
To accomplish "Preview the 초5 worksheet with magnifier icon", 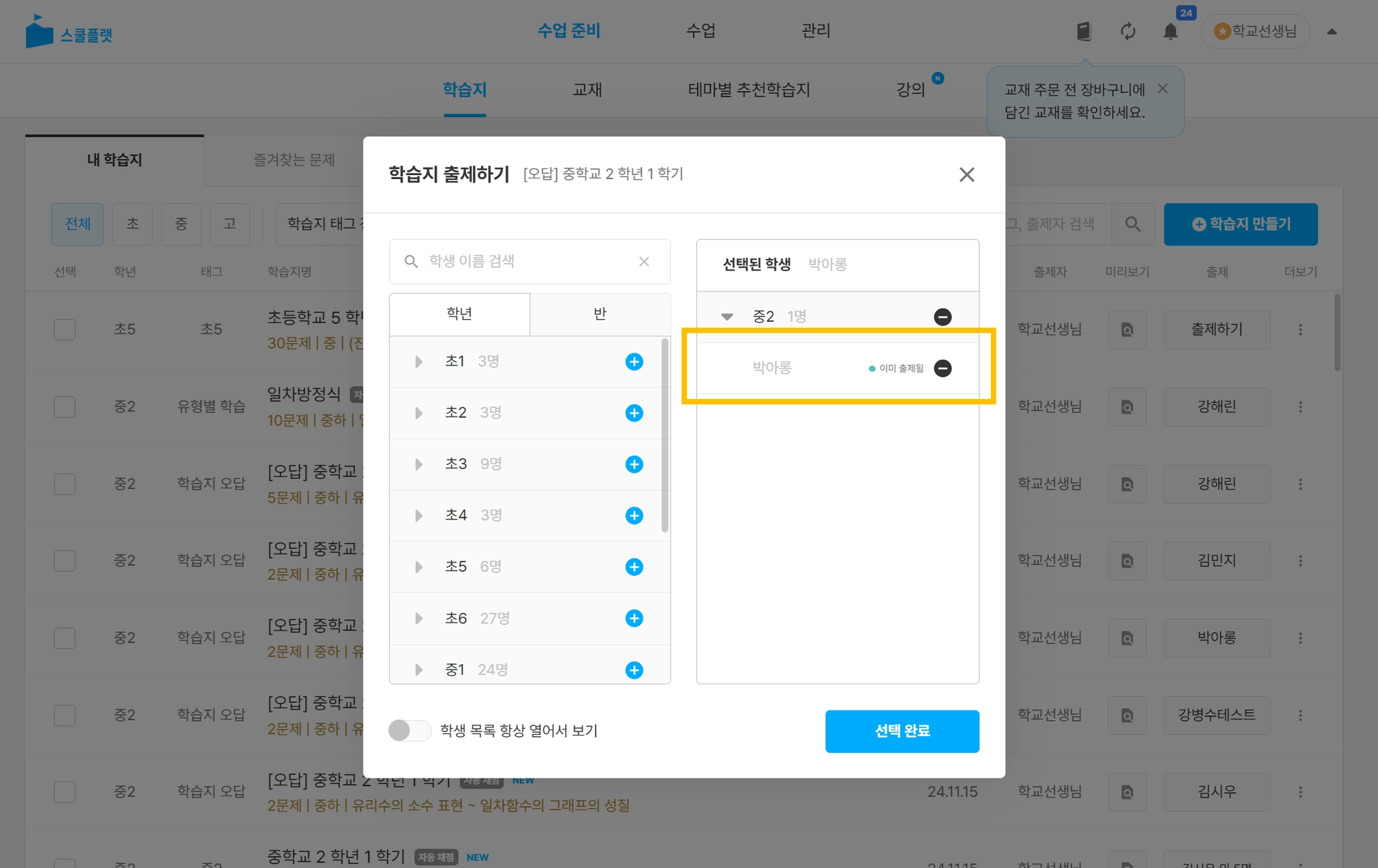I will (x=1127, y=330).
